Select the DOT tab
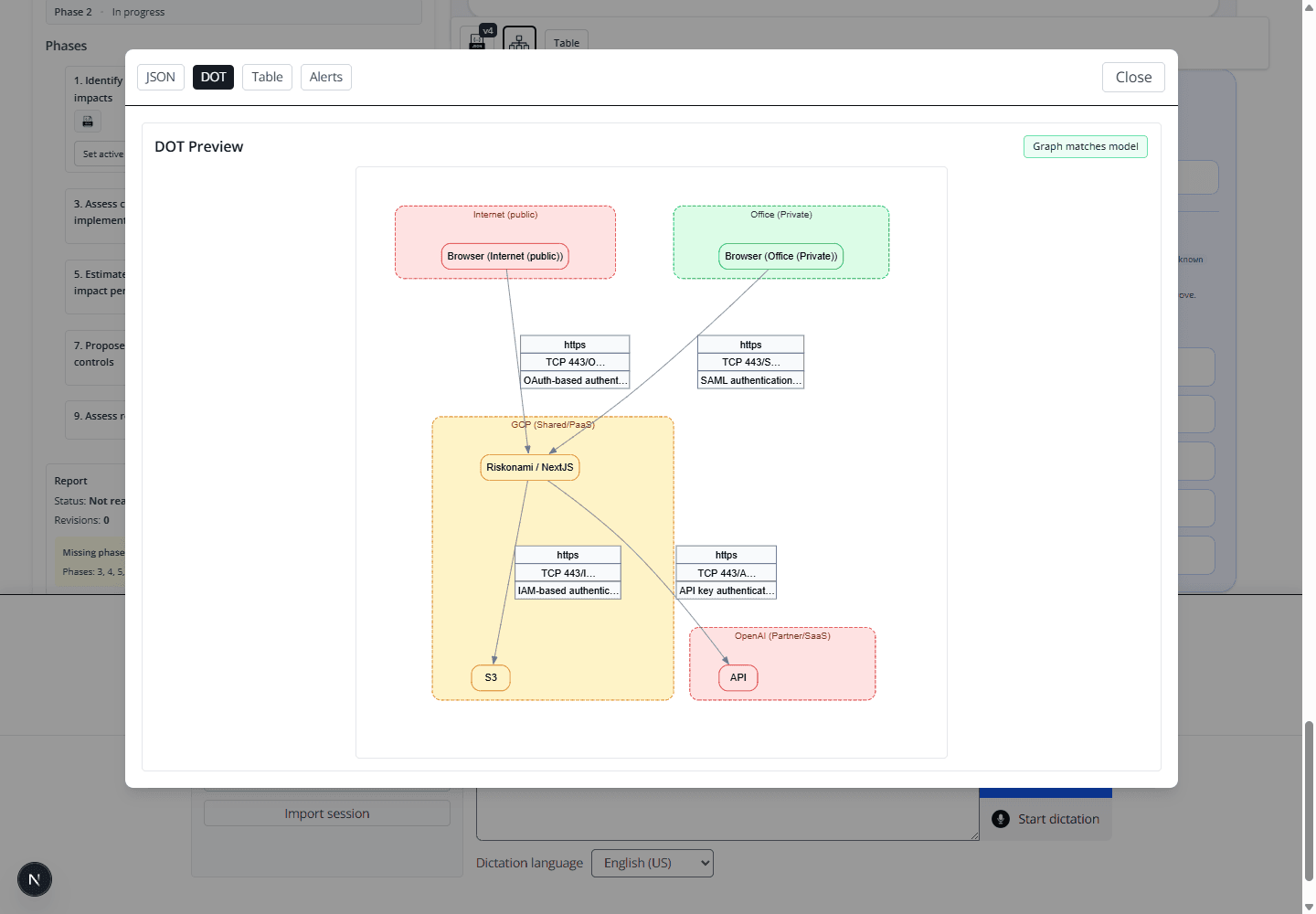The height and width of the screenshot is (914, 1316). (x=213, y=77)
